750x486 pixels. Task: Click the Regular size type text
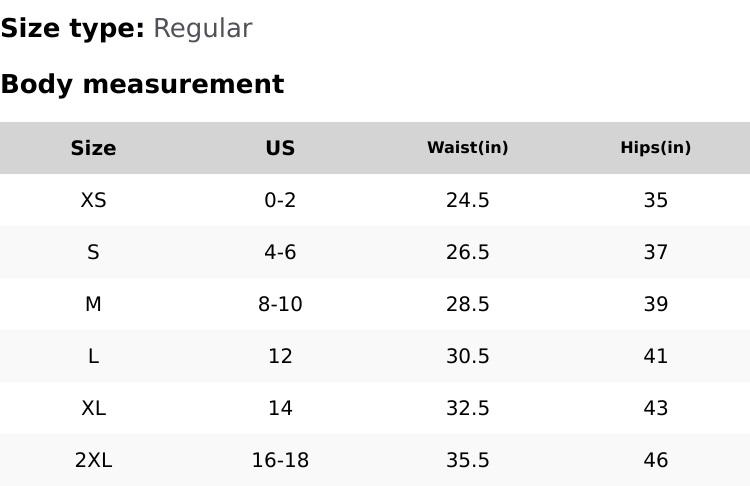click(202, 28)
